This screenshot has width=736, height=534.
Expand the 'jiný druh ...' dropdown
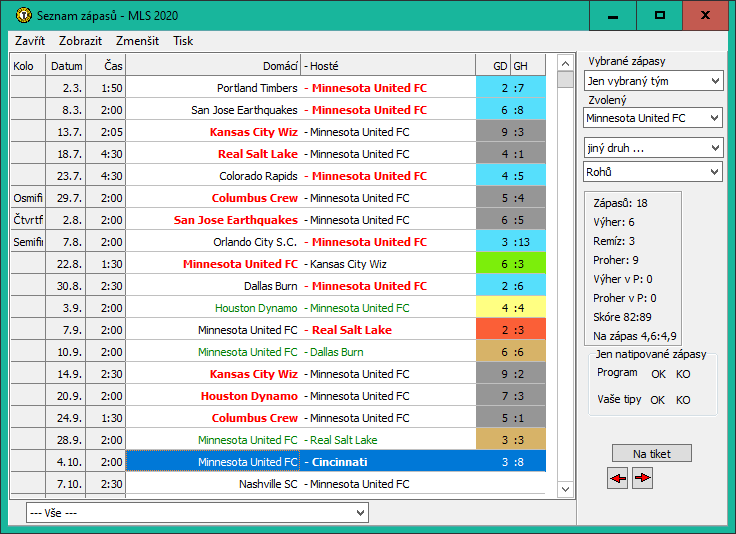pyautogui.click(x=653, y=148)
